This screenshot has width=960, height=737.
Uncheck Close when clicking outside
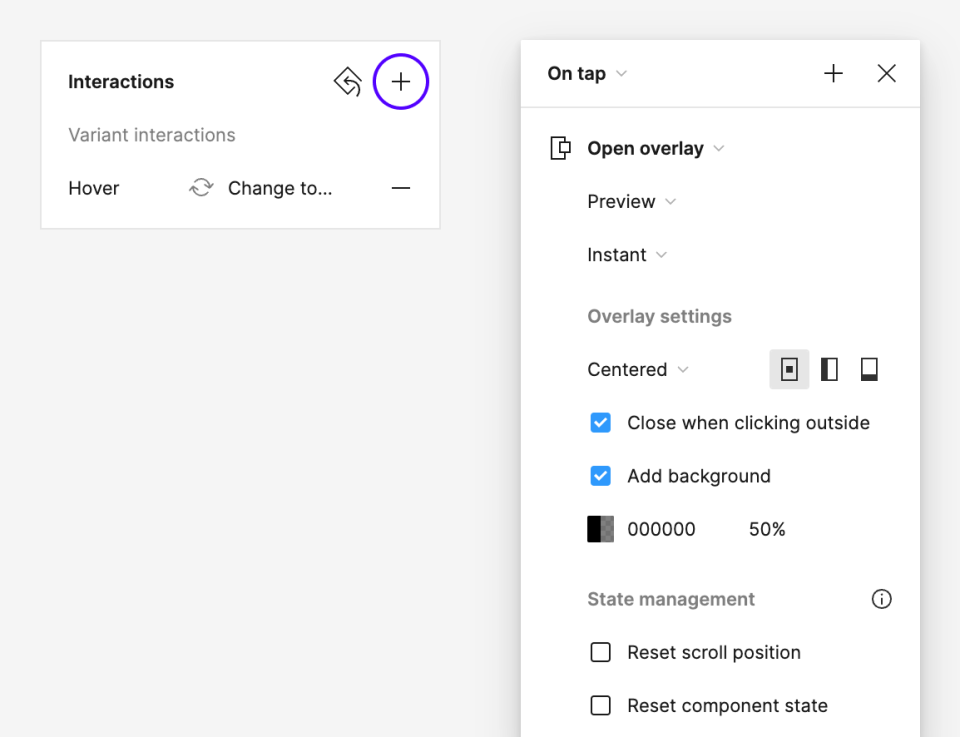click(600, 423)
